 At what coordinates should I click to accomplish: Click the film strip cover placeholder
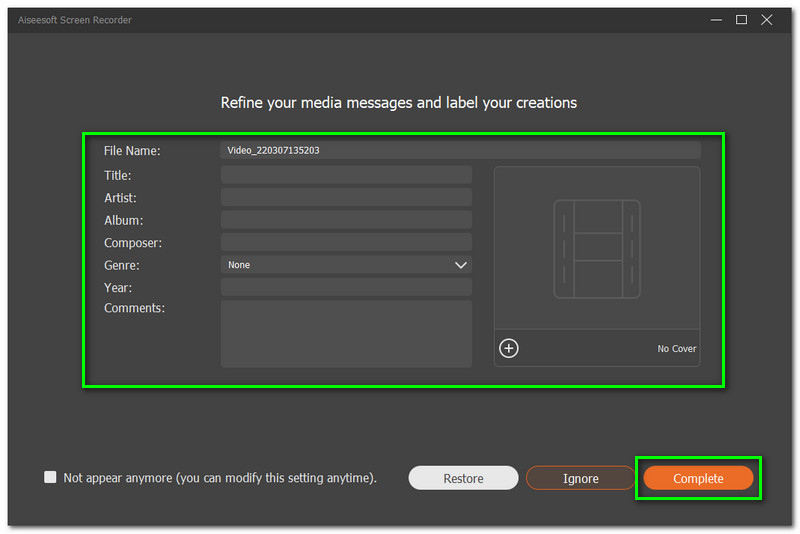click(597, 248)
